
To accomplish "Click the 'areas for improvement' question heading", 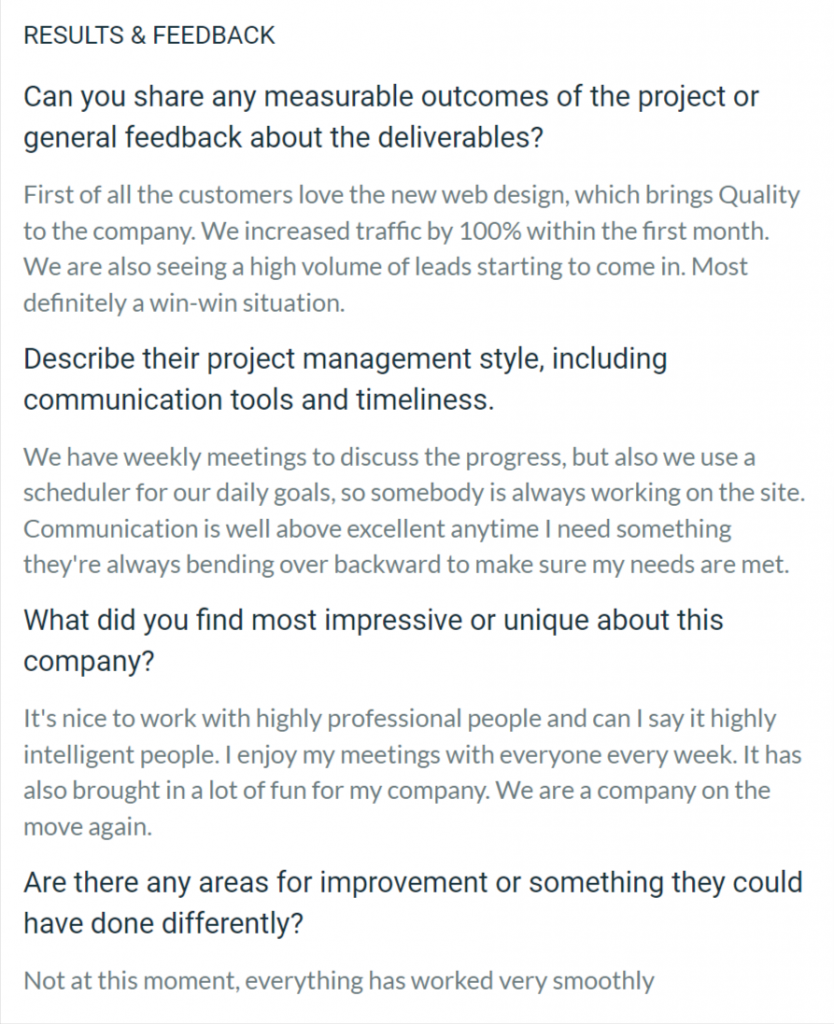I will 413,903.
